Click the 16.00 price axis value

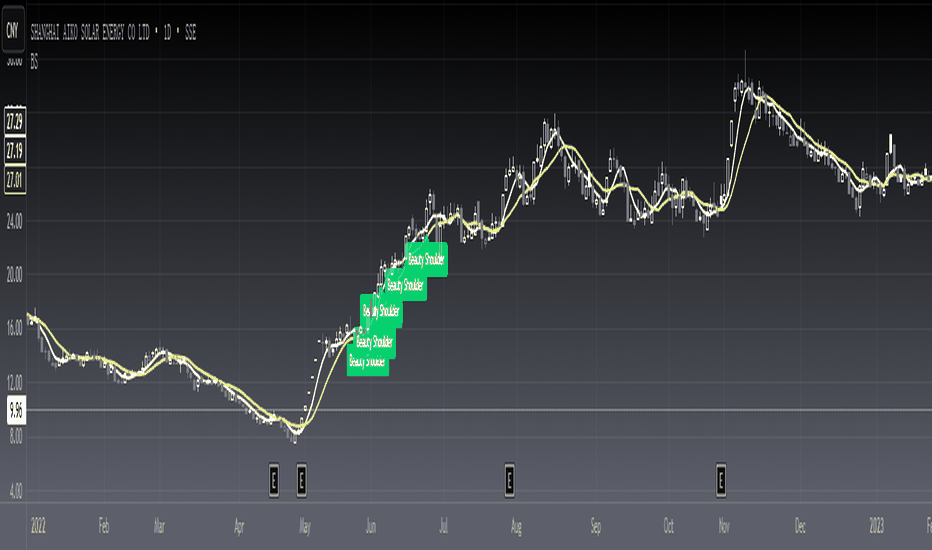[x=15, y=328]
